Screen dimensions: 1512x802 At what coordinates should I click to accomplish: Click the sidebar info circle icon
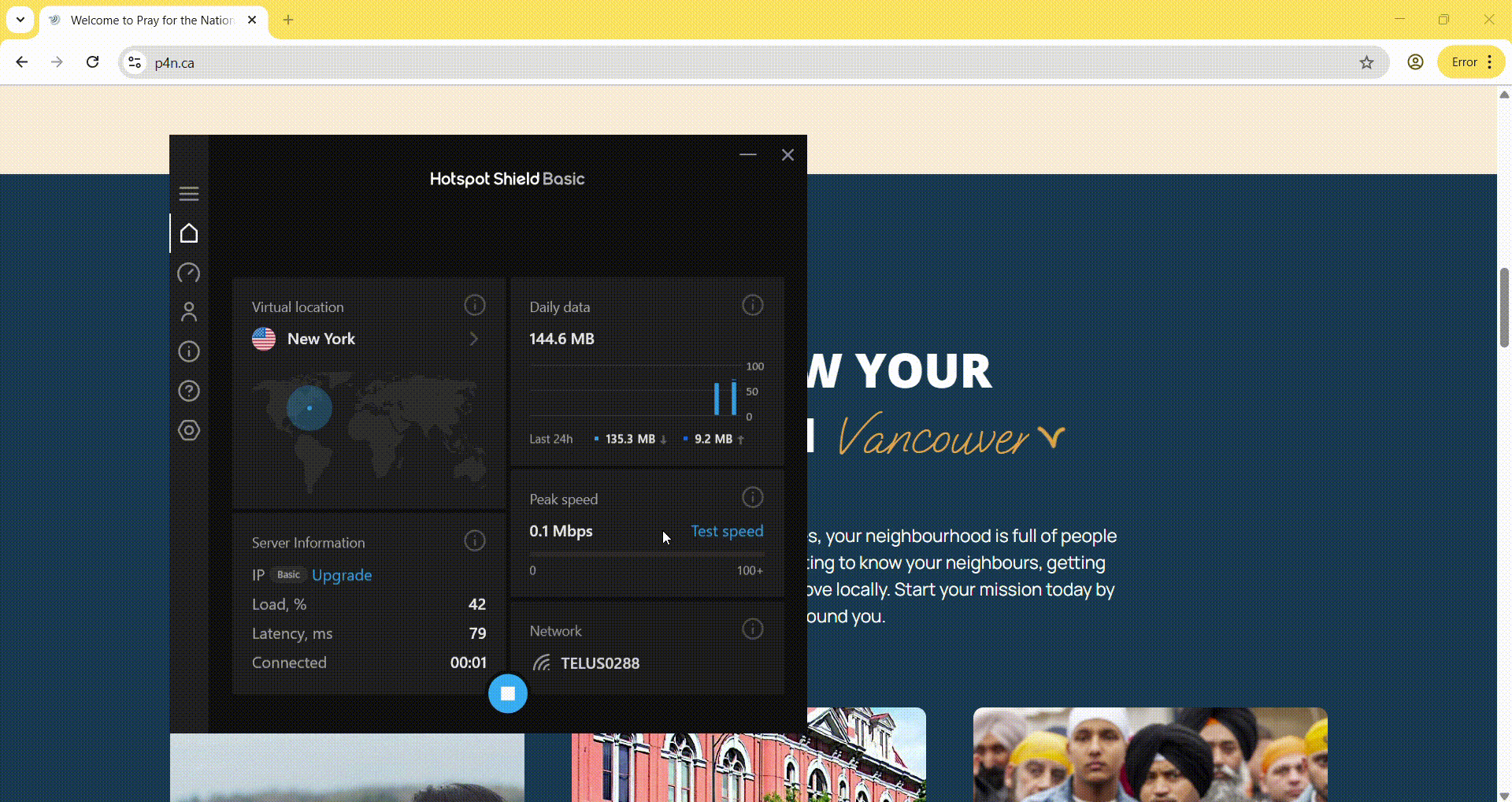[x=189, y=351]
